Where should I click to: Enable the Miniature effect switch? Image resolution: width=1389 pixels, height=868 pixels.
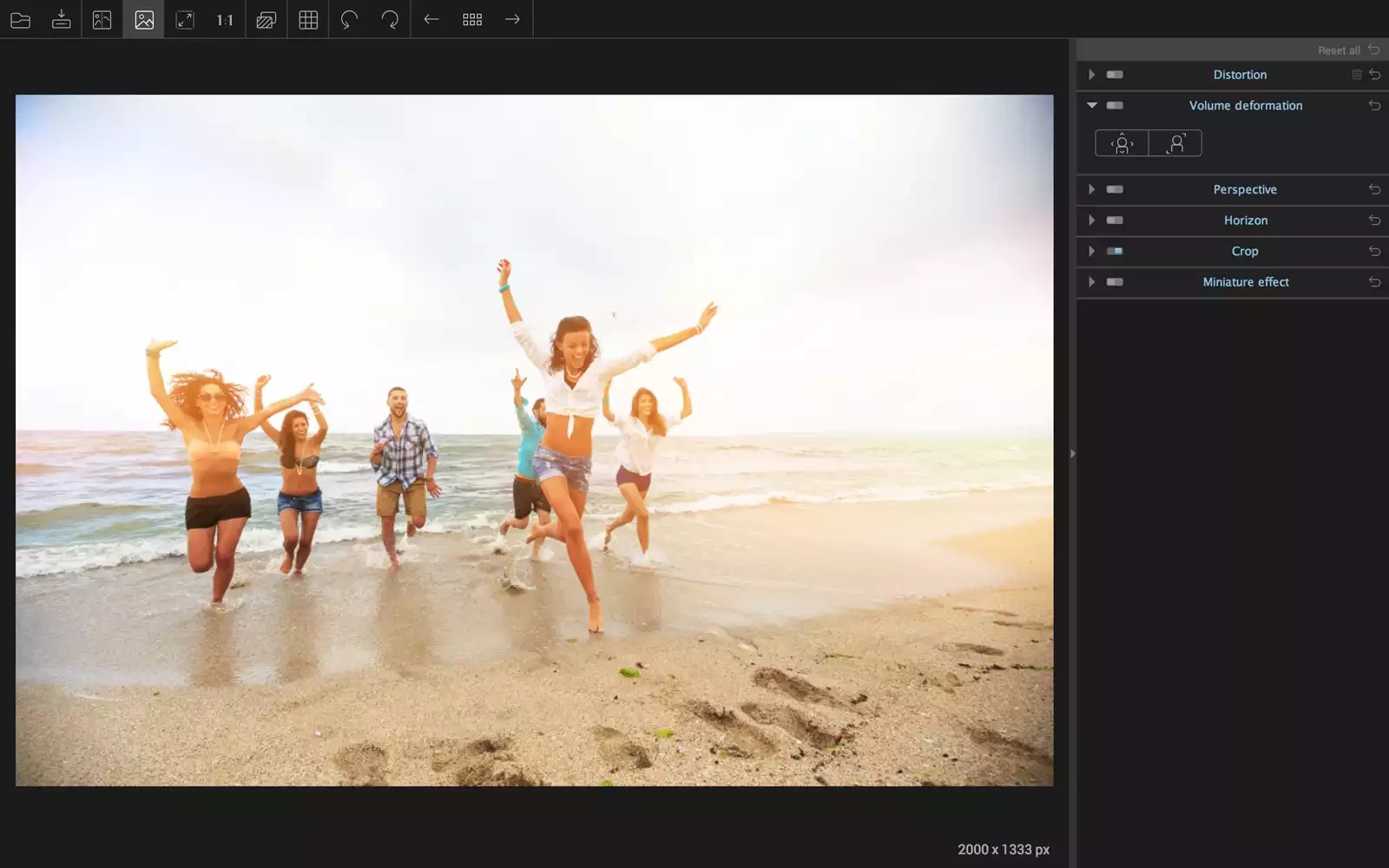point(1115,282)
